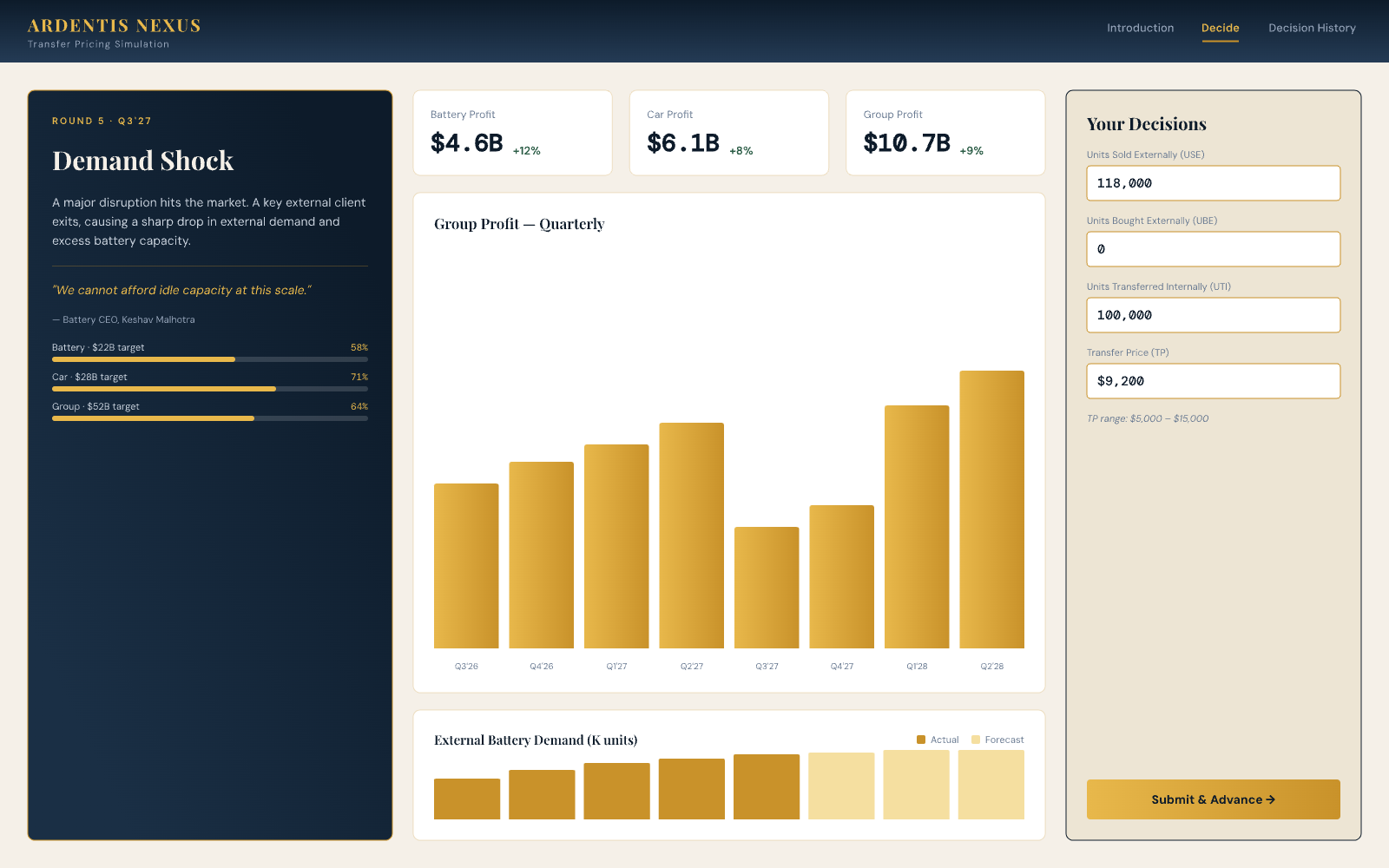
Task: Open the Battery Profit card
Action: pyautogui.click(x=512, y=133)
